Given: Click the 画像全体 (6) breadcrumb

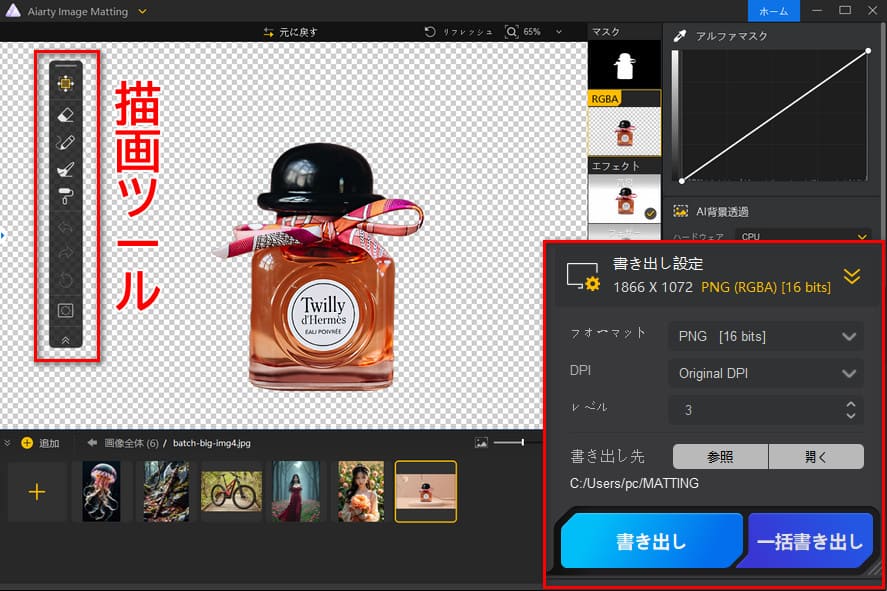Looking at the screenshot, I should [x=131, y=443].
